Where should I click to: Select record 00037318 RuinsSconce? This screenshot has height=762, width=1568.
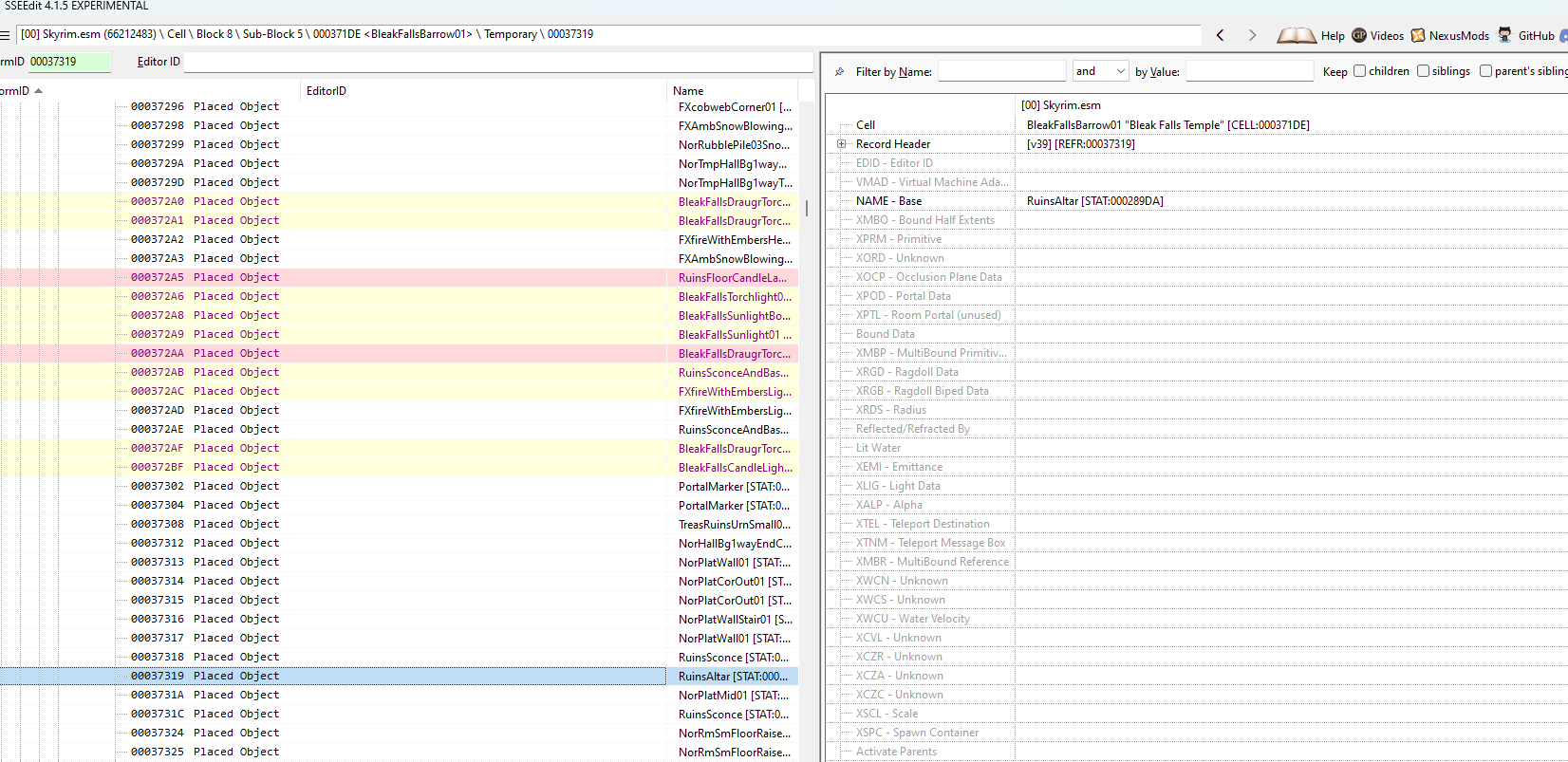399,657
